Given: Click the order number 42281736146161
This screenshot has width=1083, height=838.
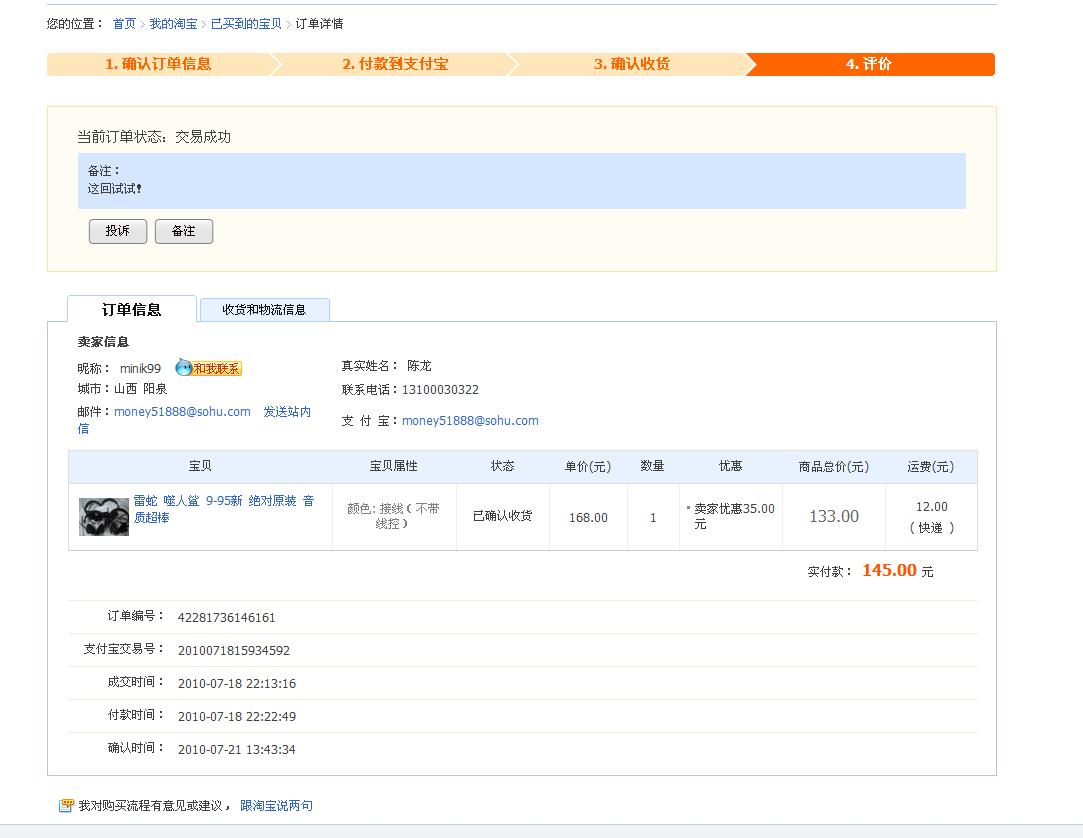Looking at the screenshot, I should tap(226, 618).
